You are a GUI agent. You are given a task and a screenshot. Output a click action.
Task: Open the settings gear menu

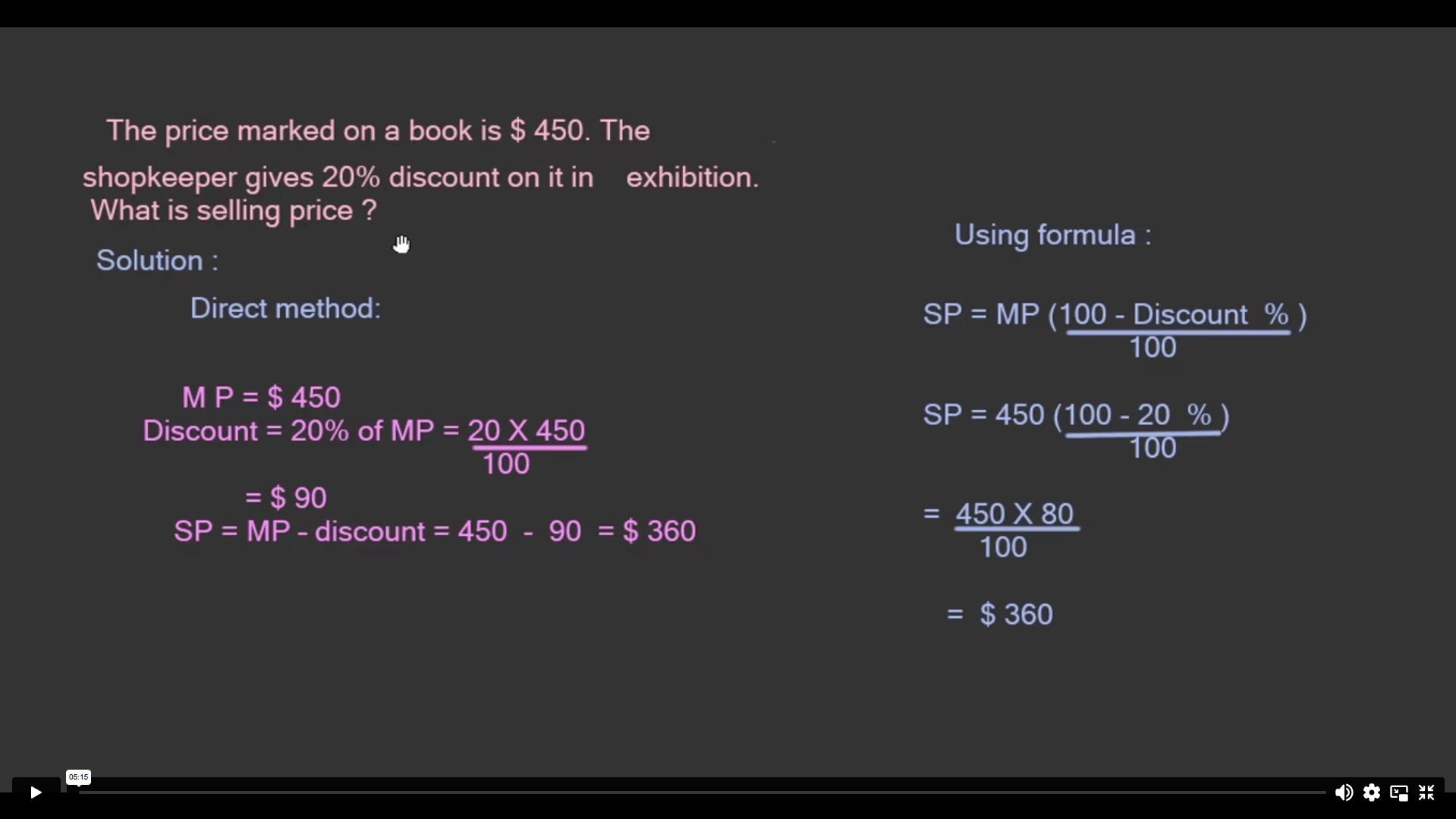[x=1371, y=792]
